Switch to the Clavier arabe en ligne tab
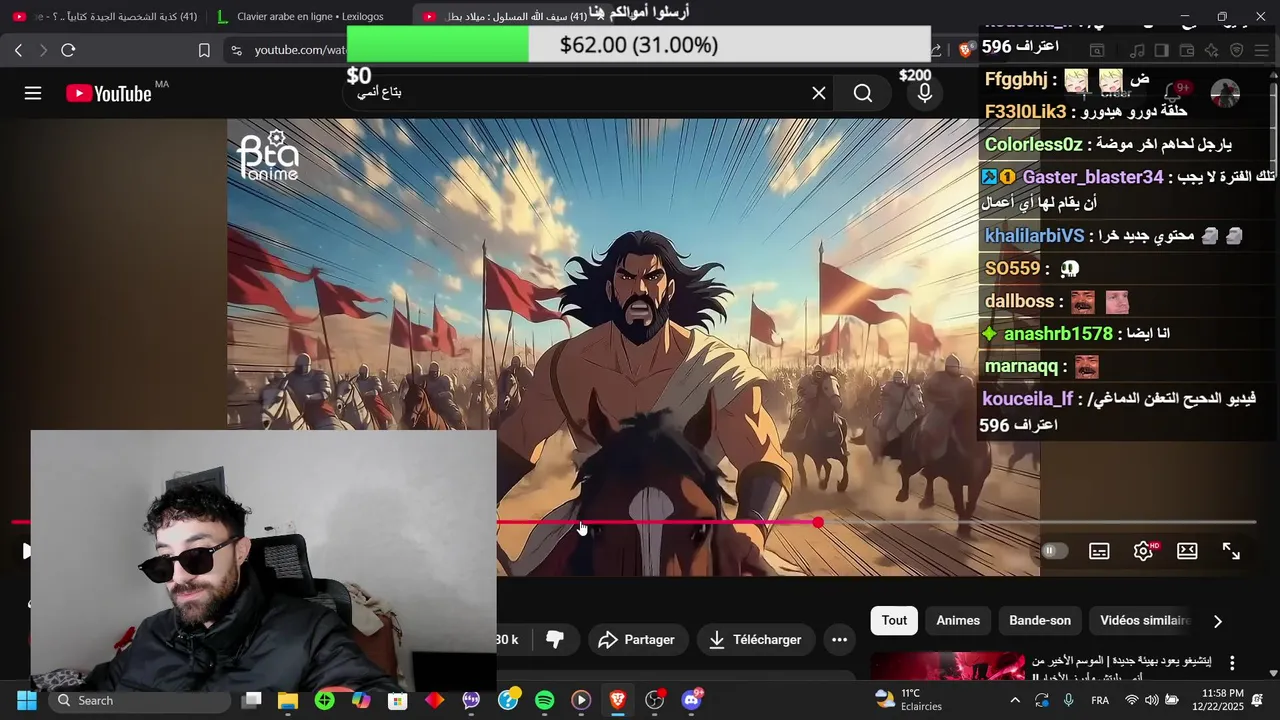 (x=310, y=16)
